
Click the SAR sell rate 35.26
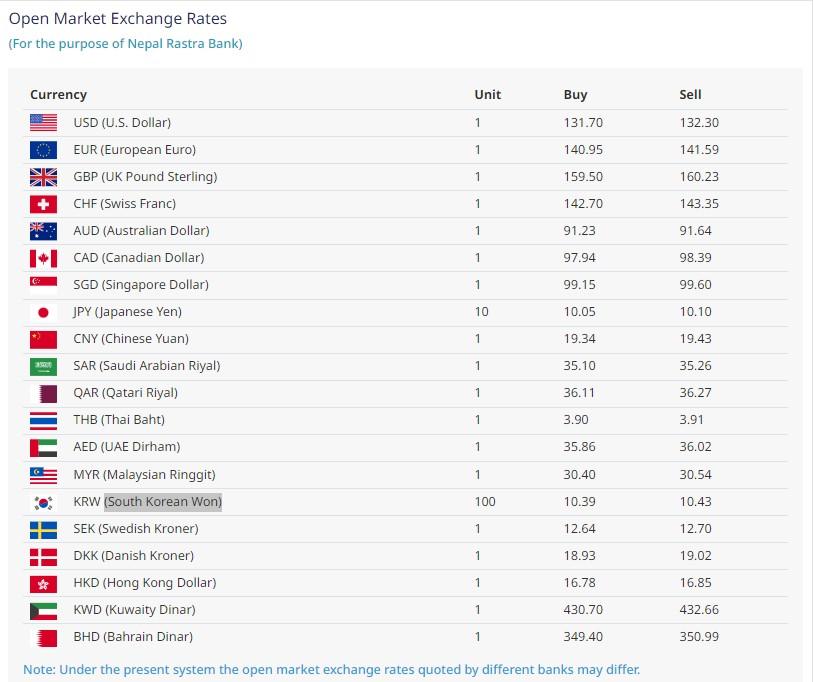pyautogui.click(x=695, y=366)
